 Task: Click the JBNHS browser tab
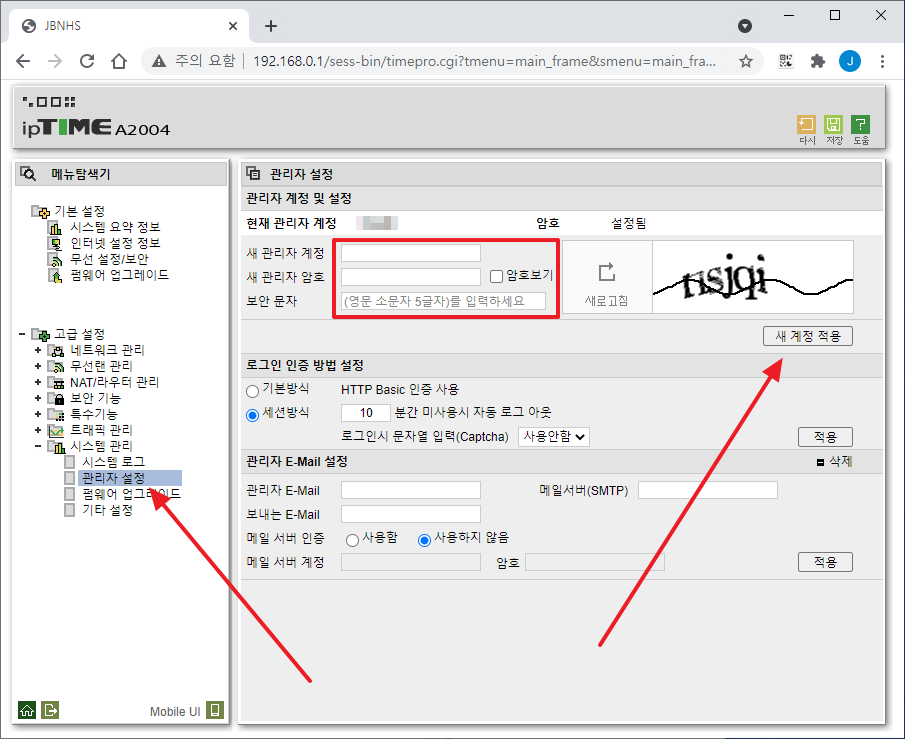click(x=130, y=26)
